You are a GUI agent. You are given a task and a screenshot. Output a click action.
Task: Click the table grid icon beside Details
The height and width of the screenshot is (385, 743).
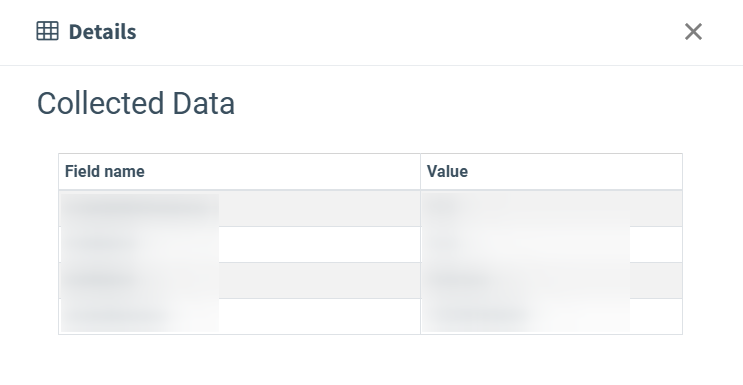(47, 31)
